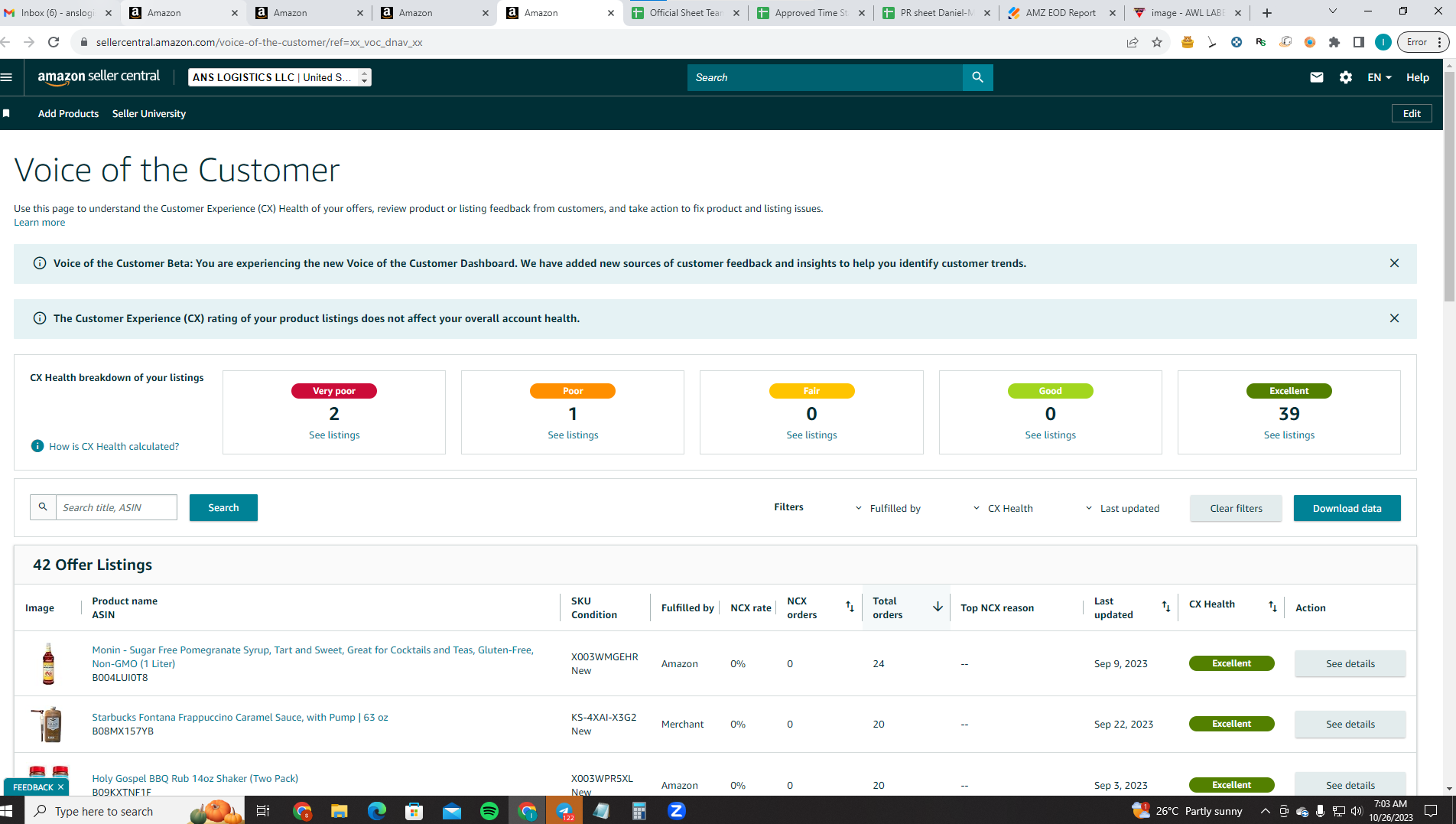Screen dimensions: 1456x824
Task: Click See details for Monin Pomegranate Syrup
Action: point(1350,663)
